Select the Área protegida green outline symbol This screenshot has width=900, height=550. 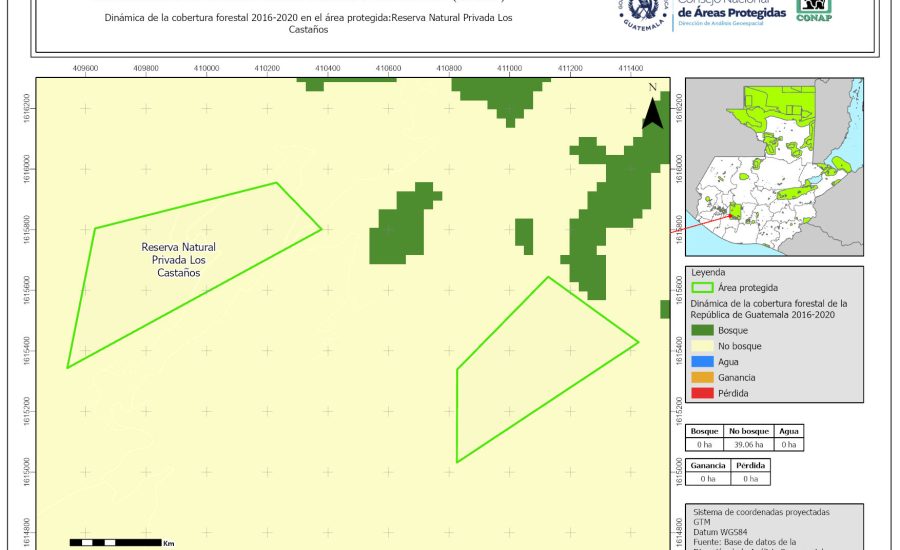pyautogui.click(x=702, y=288)
